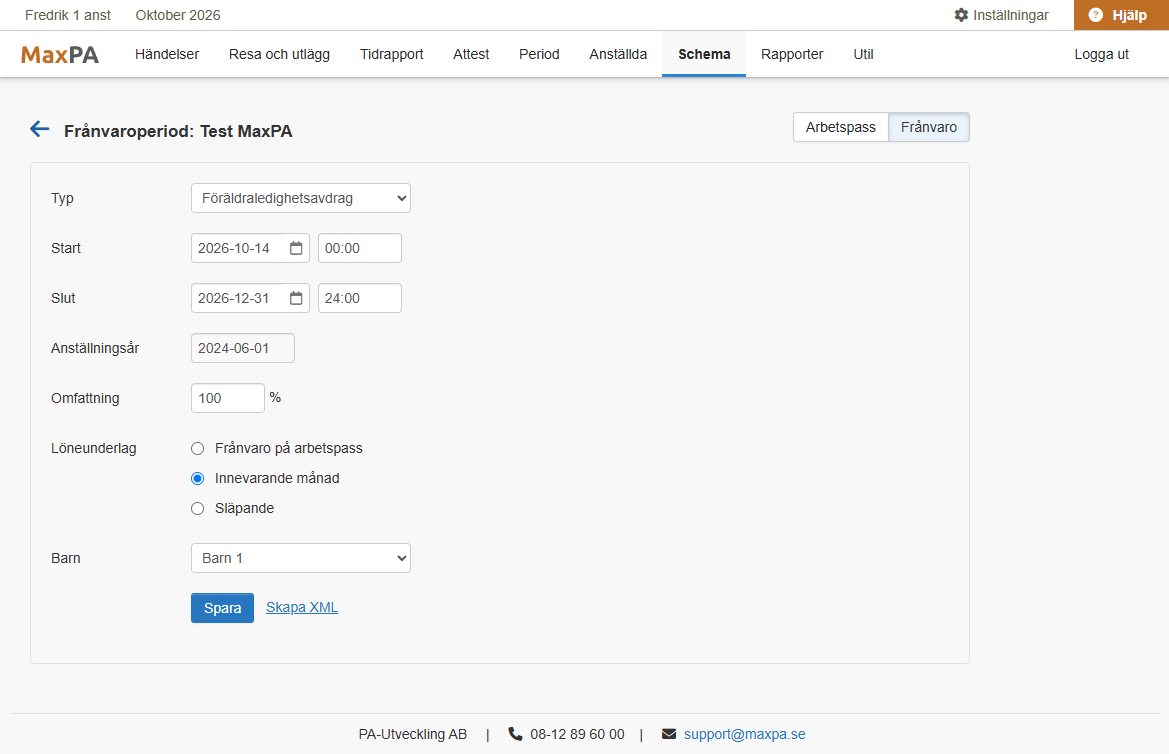Image resolution: width=1169 pixels, height=754 pixels.
Task: Go to Resa och utlägg
Action: point(279,54)
